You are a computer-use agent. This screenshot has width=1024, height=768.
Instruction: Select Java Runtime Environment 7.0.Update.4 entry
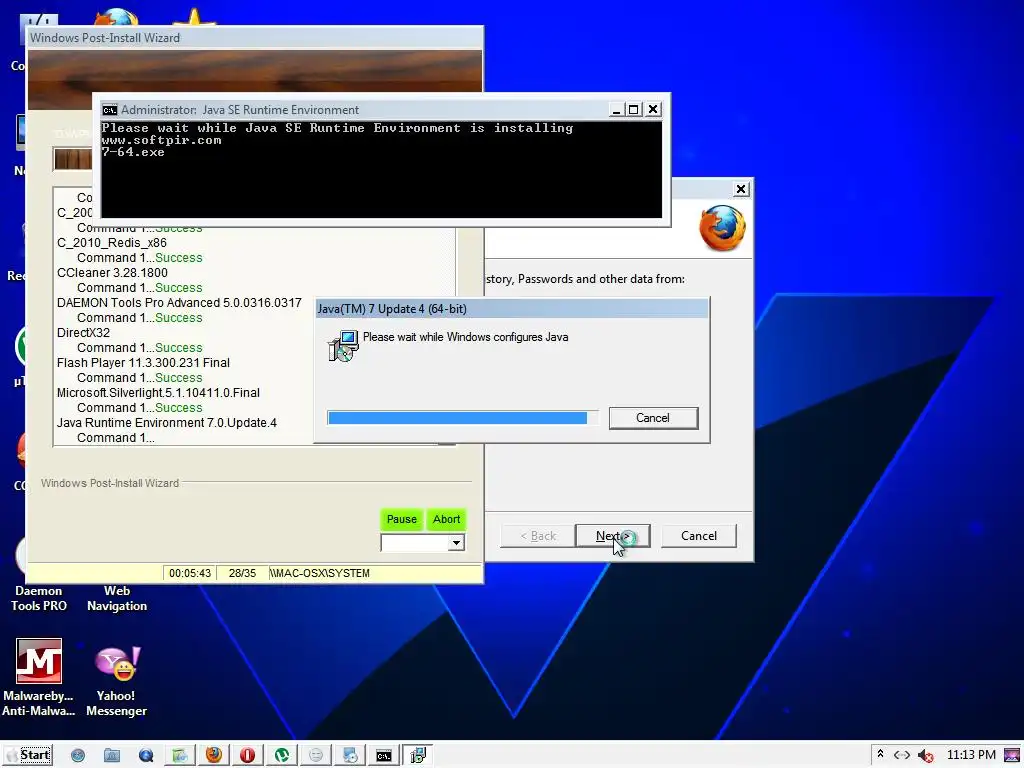[x=167, y=423]
